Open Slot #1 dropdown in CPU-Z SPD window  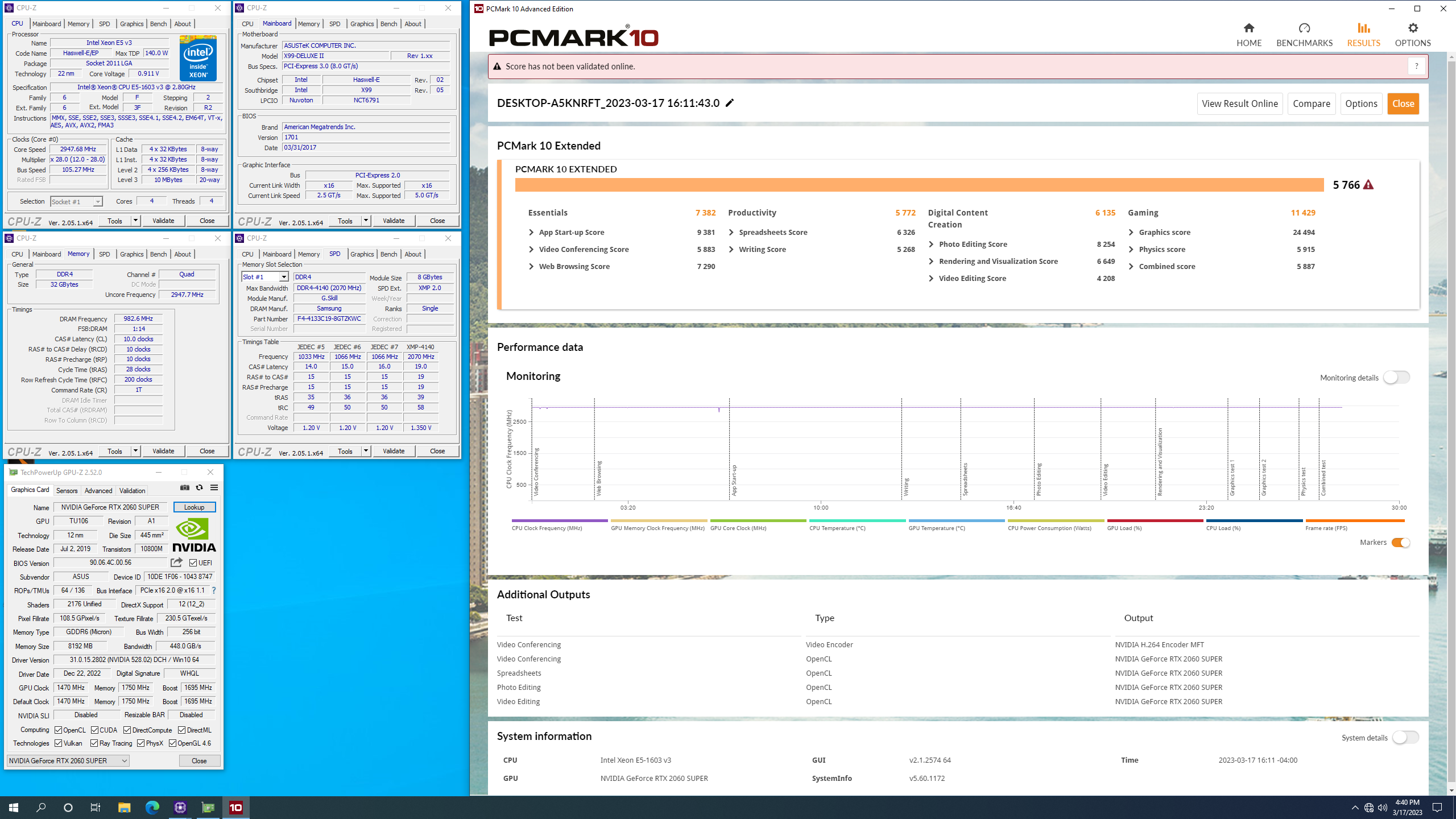point(265,276)
